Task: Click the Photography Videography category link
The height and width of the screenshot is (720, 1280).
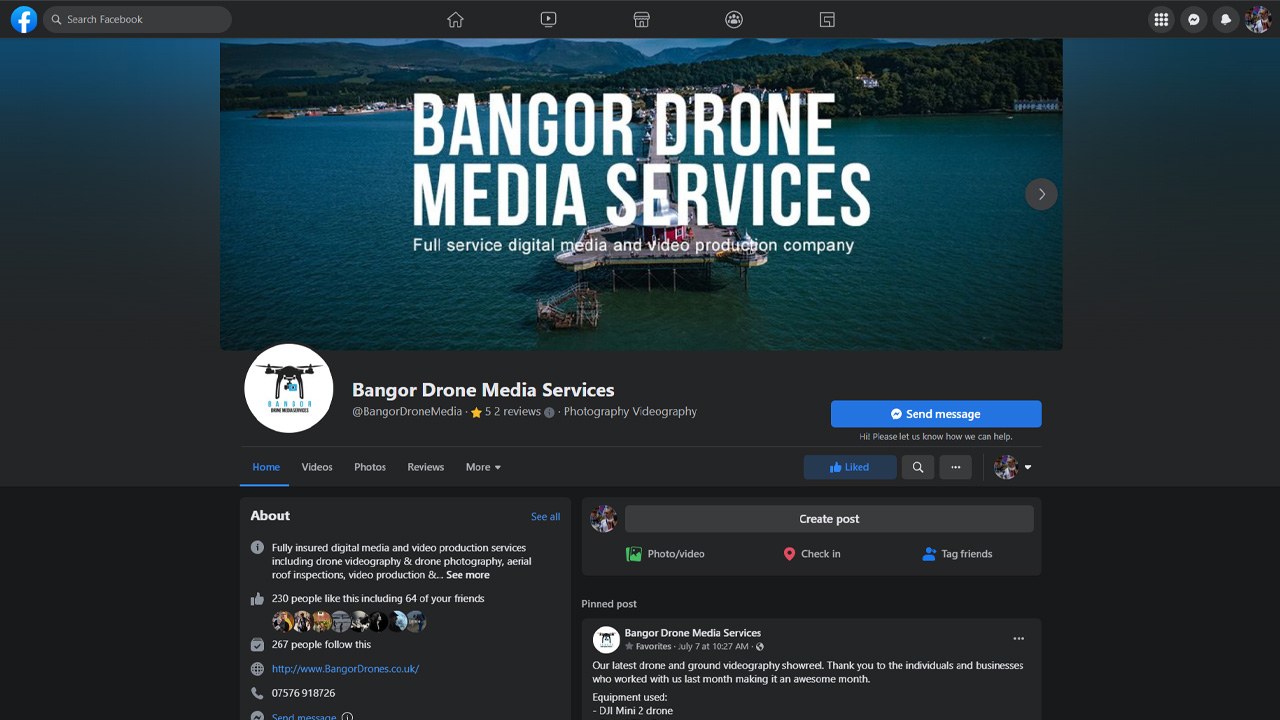Action: pyautogui.click(x=630, y=412)
